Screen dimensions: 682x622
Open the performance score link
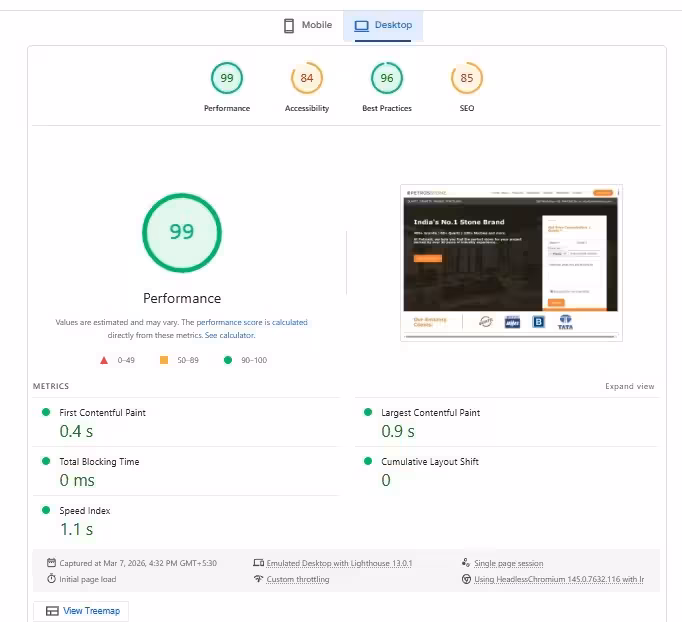click(x=229, y=322)
